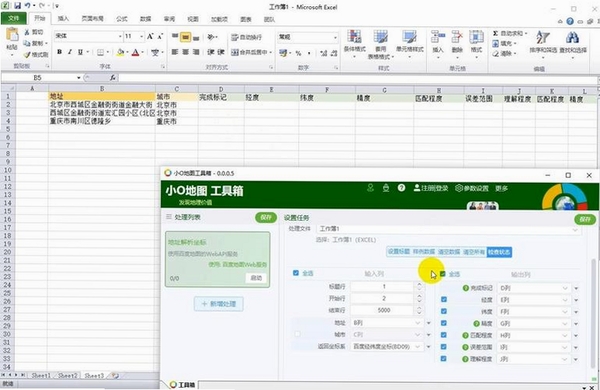The height and width of the screenshot is (390, 600).
Task: Click the cell borders icon
Action: 100,52
